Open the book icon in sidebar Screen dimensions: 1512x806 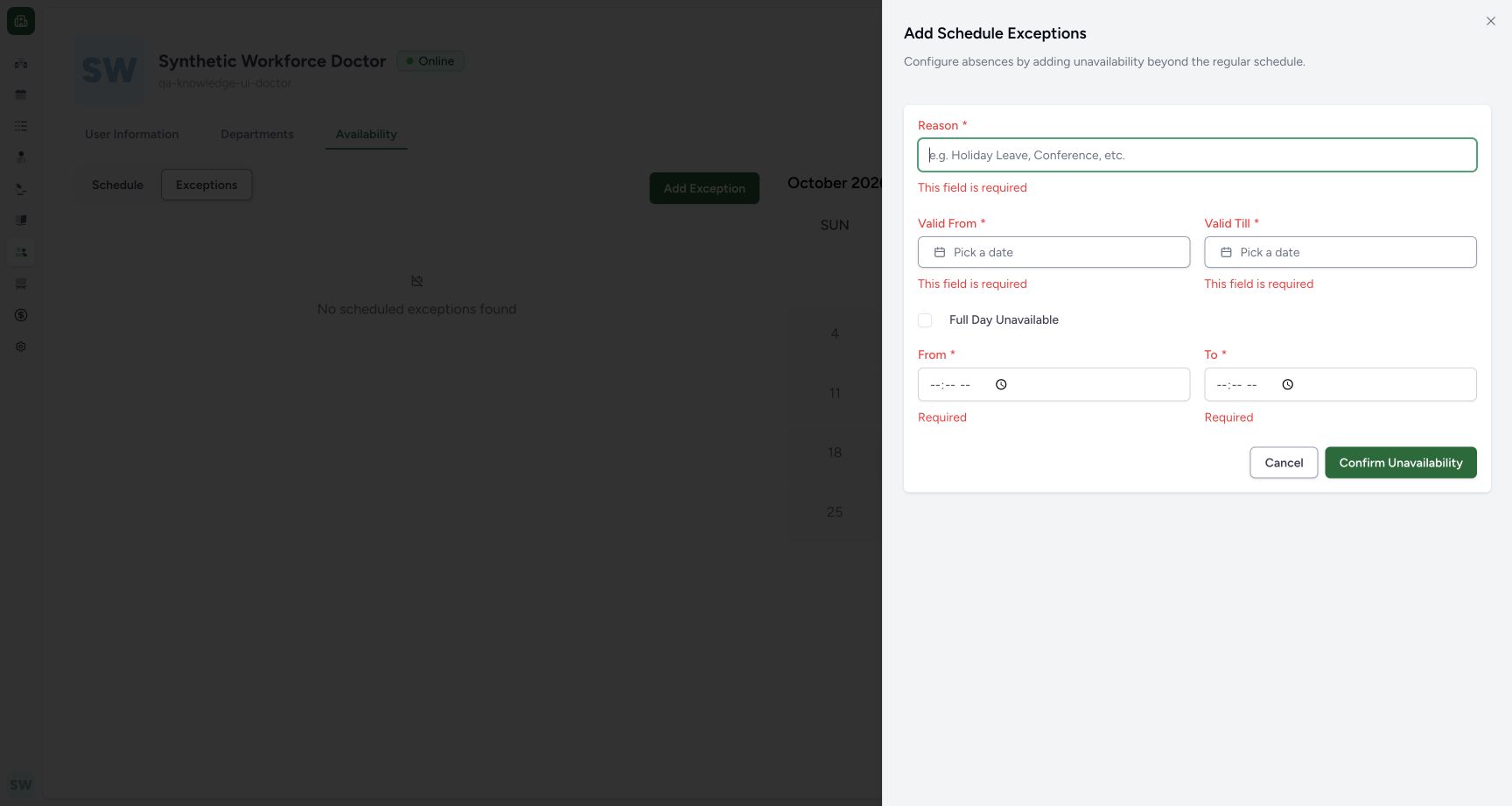[21, 221]
